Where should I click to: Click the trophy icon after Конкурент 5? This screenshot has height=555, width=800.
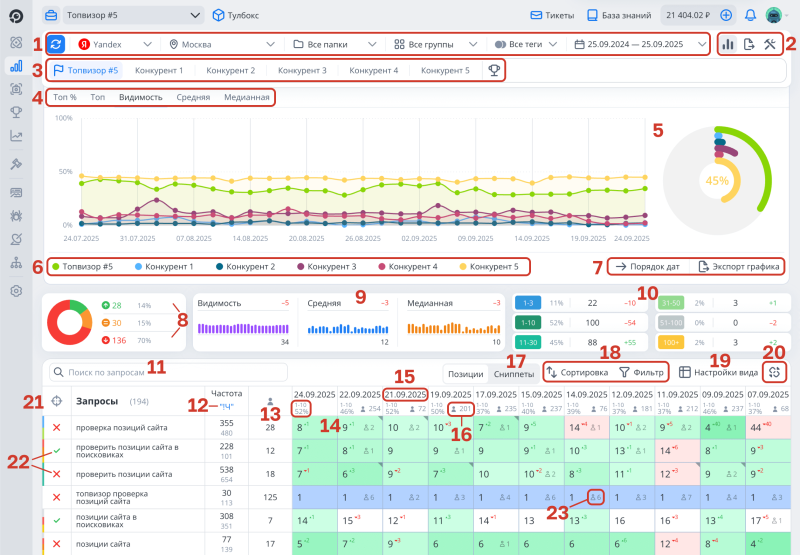(x=493, y=71)
